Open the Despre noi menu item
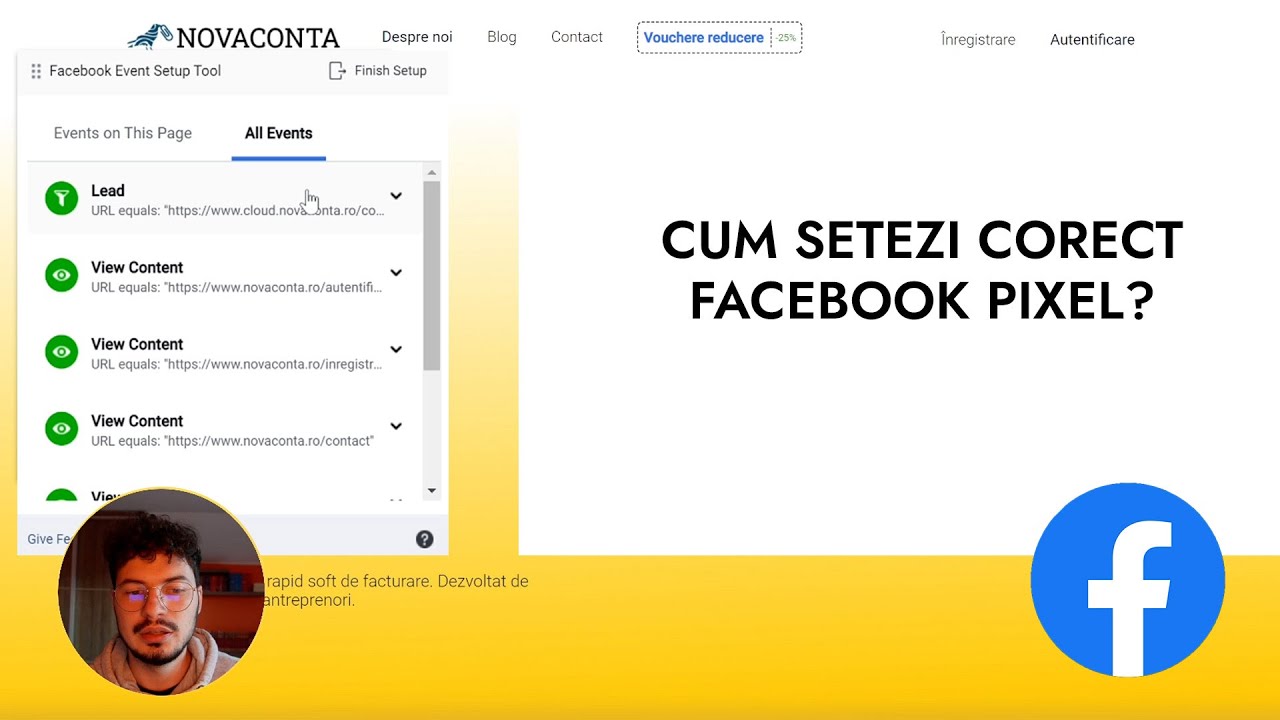Image resolution: width=1280 pixels, height=720 pixels. 417,37
